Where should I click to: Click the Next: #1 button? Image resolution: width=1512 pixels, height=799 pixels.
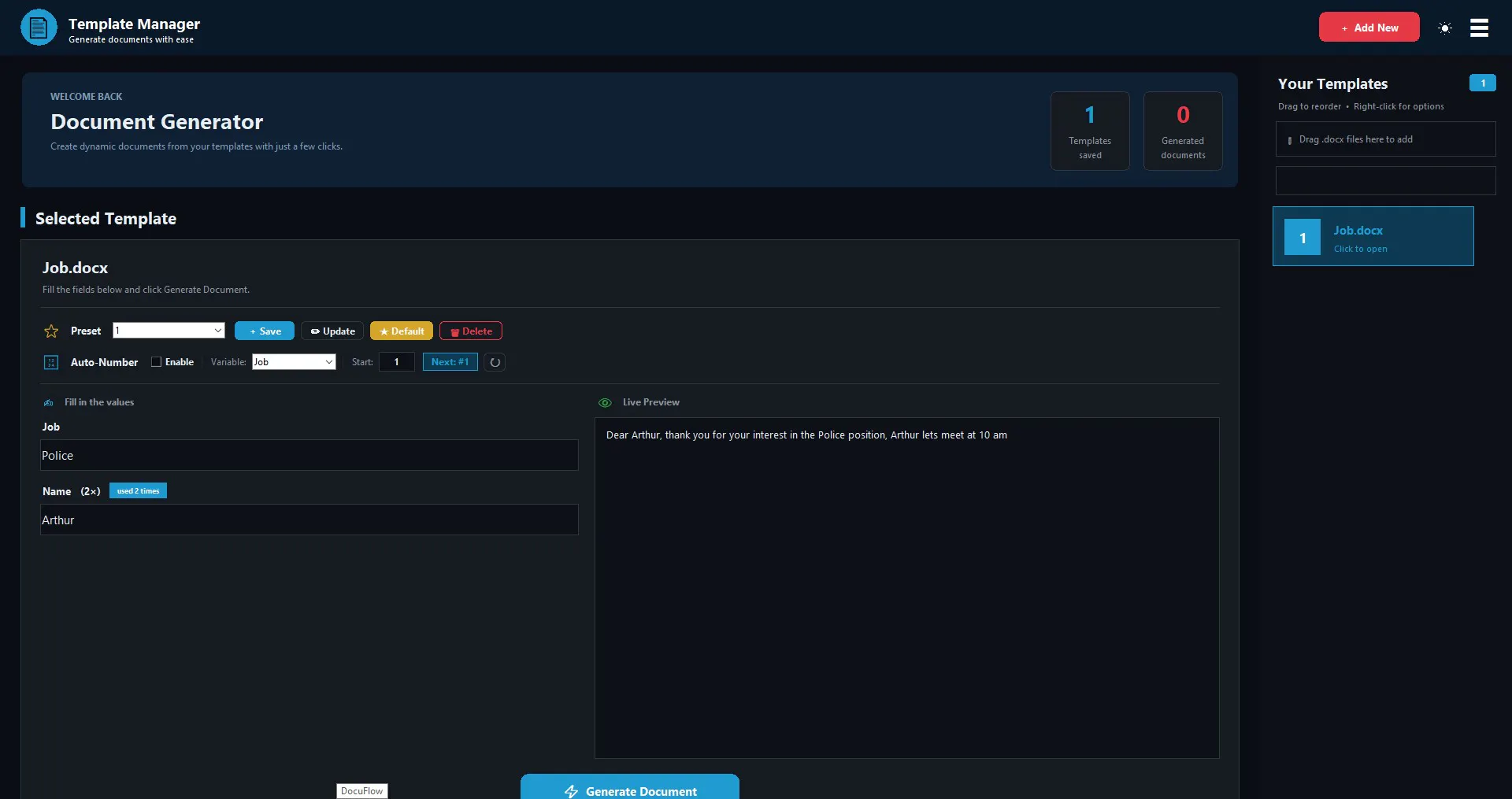(450, 362)
